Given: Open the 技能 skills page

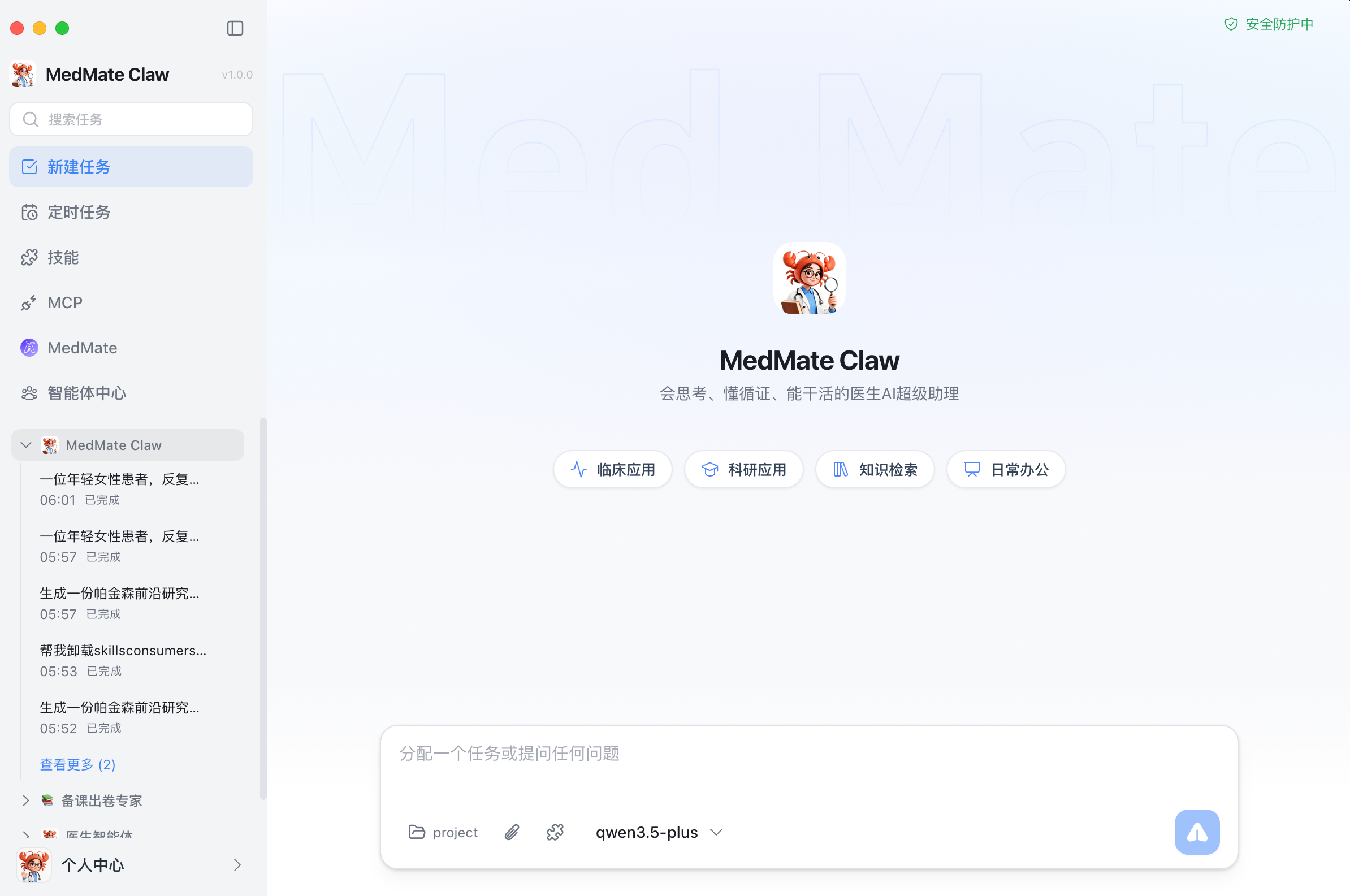Looking at the screenshot, I should click(x=63, y=257).
